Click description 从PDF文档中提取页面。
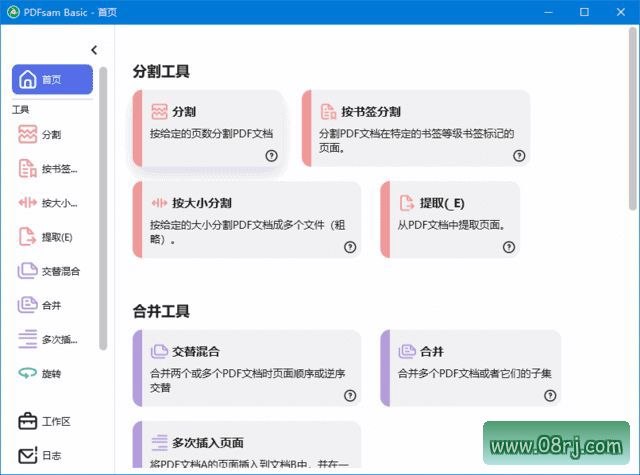The width and height of the screenshot is (640, 475). (x=452, y=225)
